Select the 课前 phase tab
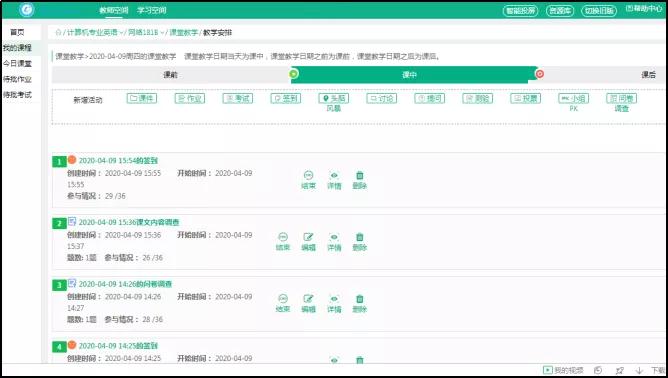668x378 pixels. pos(170,75)
